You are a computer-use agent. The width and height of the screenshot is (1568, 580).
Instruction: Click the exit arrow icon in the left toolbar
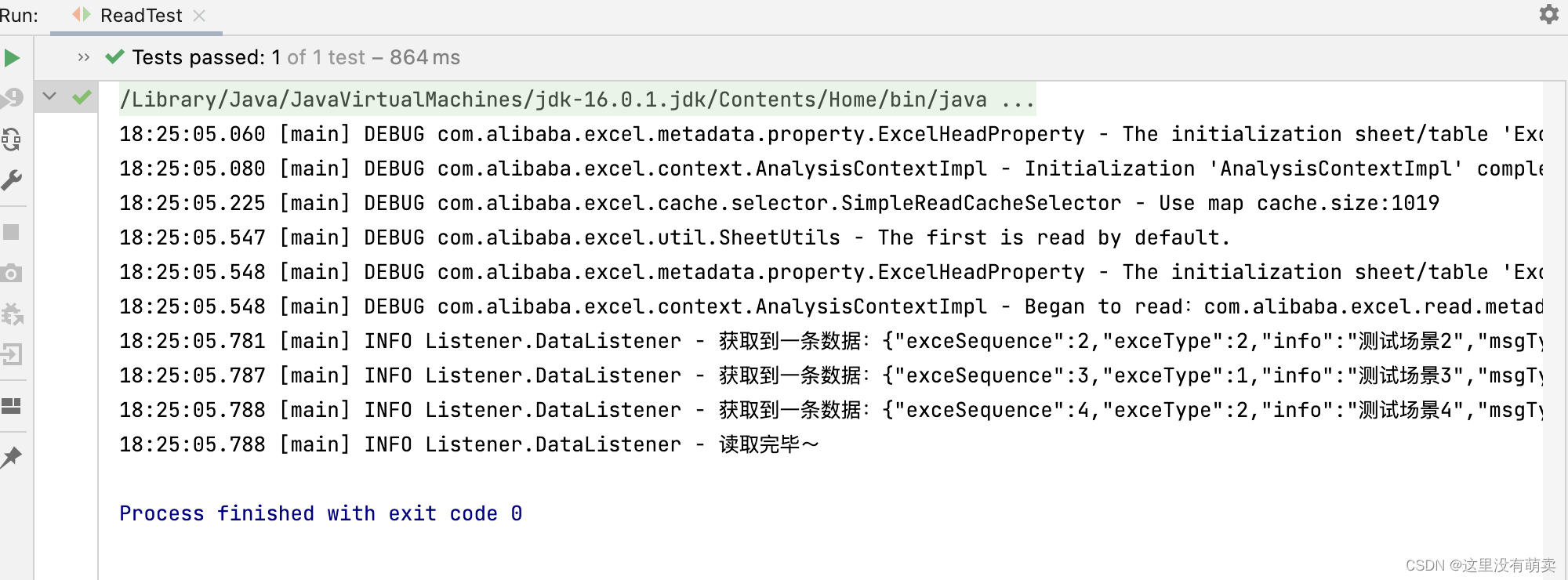pyautogui.click(x=12, y=354)
